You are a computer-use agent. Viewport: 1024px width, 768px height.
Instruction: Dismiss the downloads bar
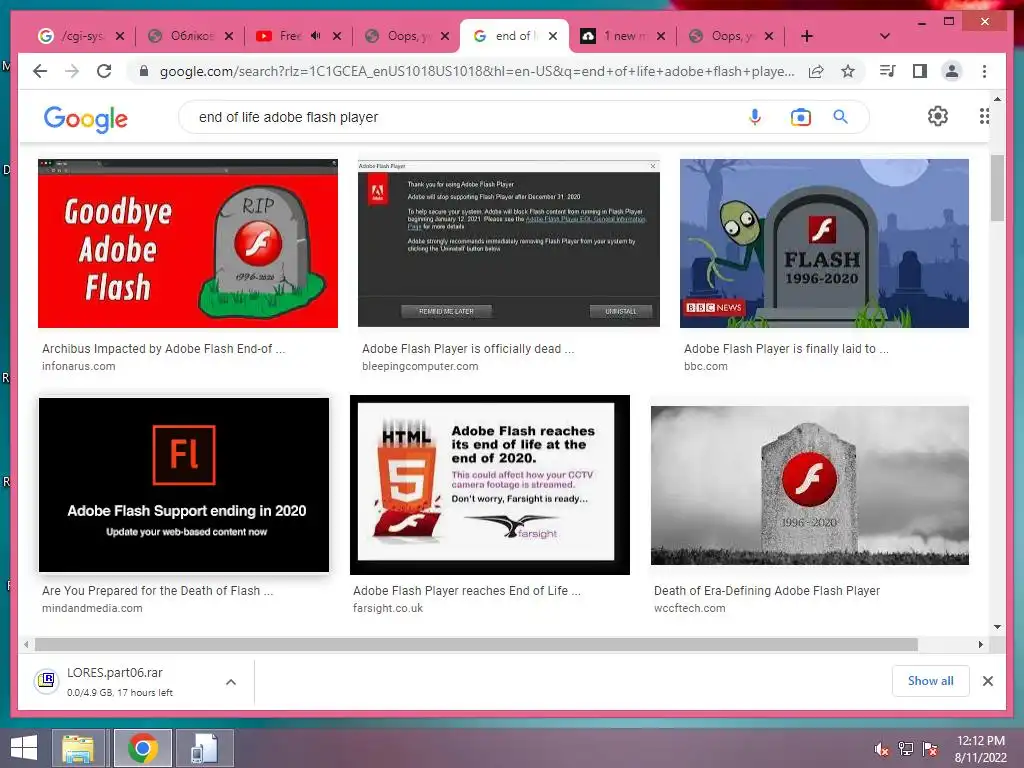coord(987,681)
